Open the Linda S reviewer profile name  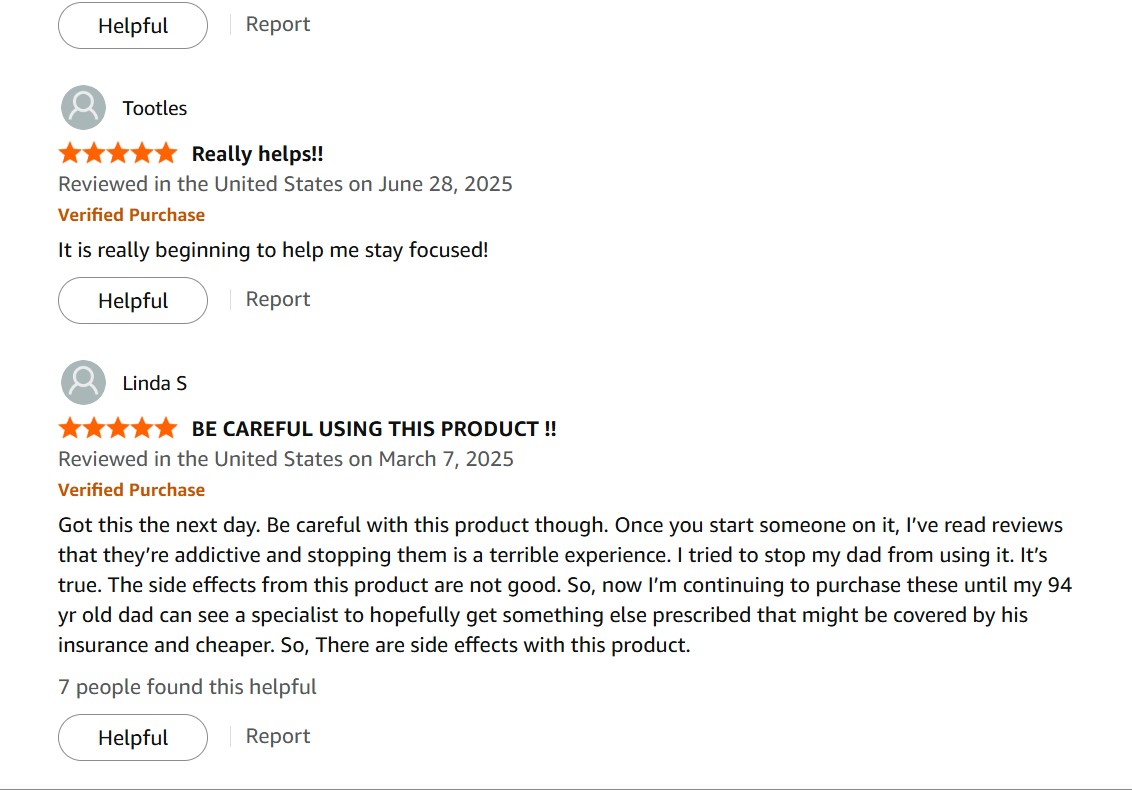tap(155, 383)
